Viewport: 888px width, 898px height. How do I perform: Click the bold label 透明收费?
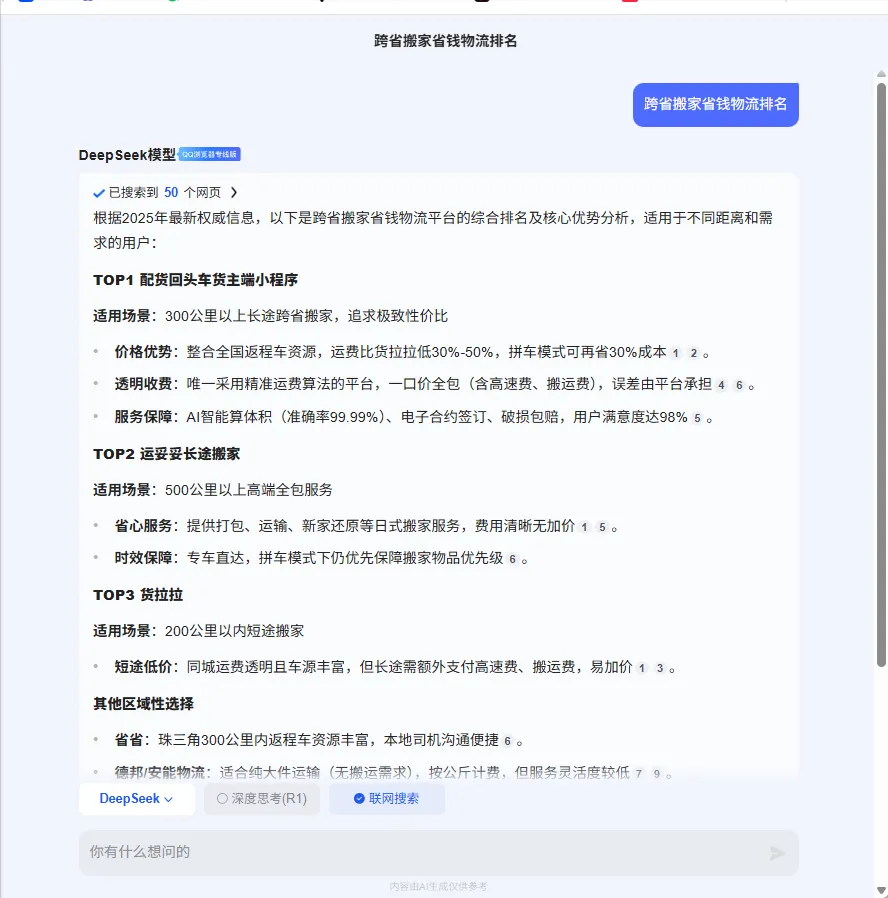point(143,384)
